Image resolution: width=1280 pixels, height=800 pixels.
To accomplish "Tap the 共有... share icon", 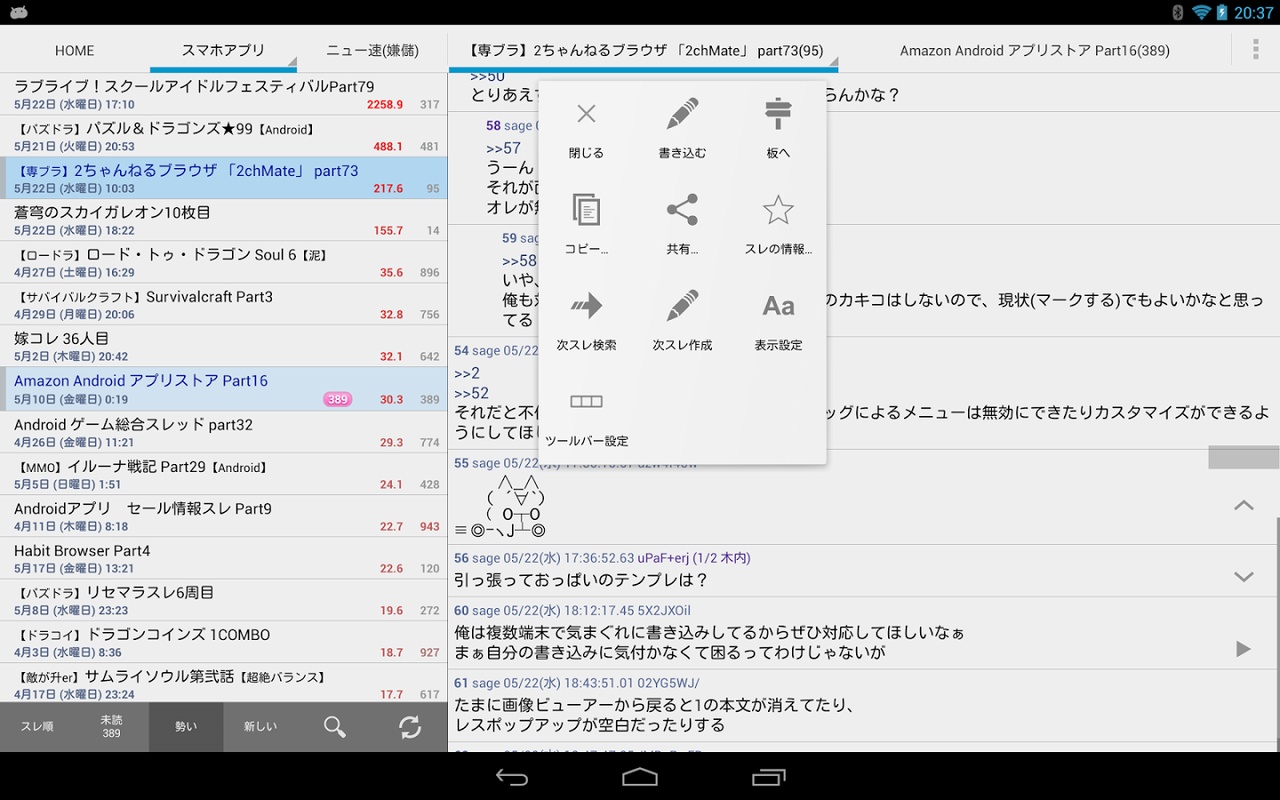I will [x=682, y=209].
